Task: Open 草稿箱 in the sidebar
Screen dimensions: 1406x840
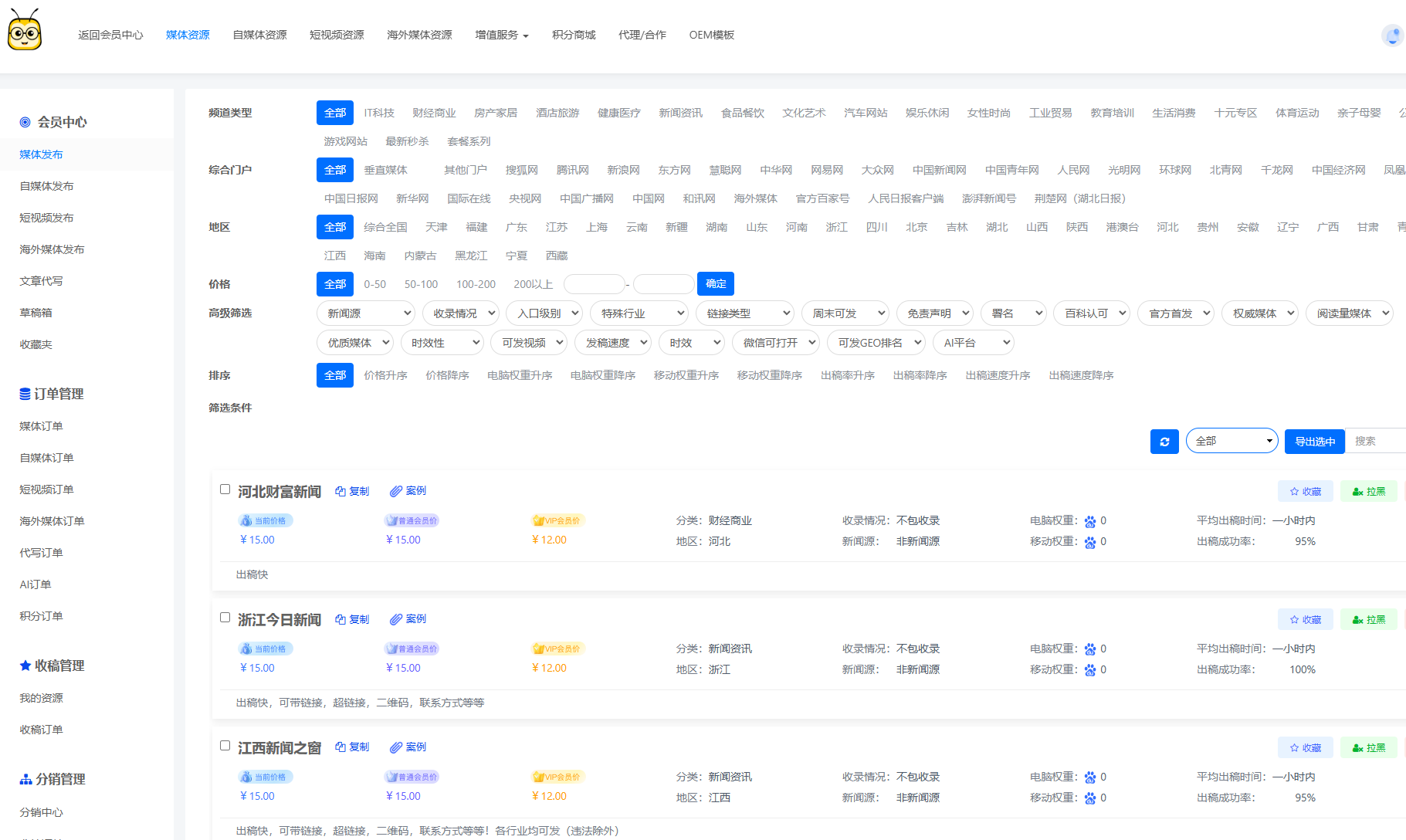Action: [36, 313]
